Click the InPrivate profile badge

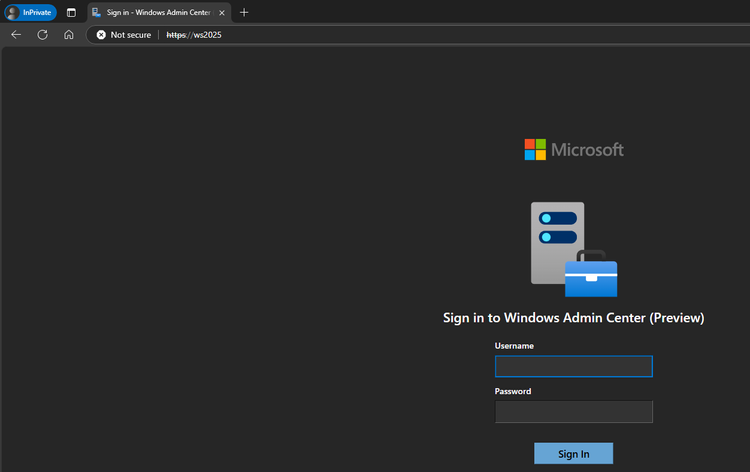pyautogui.click(x=30, y=12)
